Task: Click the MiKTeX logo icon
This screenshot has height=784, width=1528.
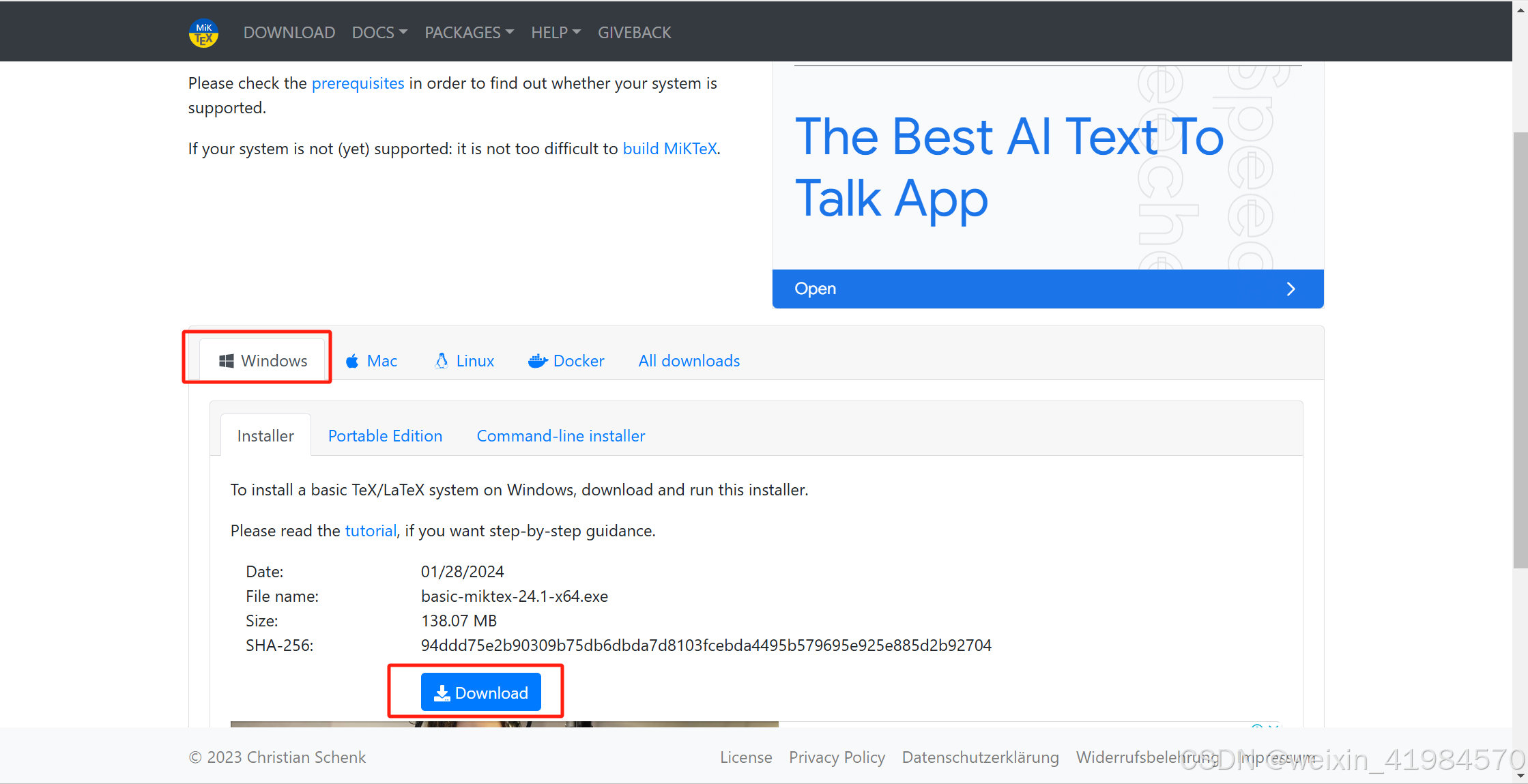Action: pos(203,32)
